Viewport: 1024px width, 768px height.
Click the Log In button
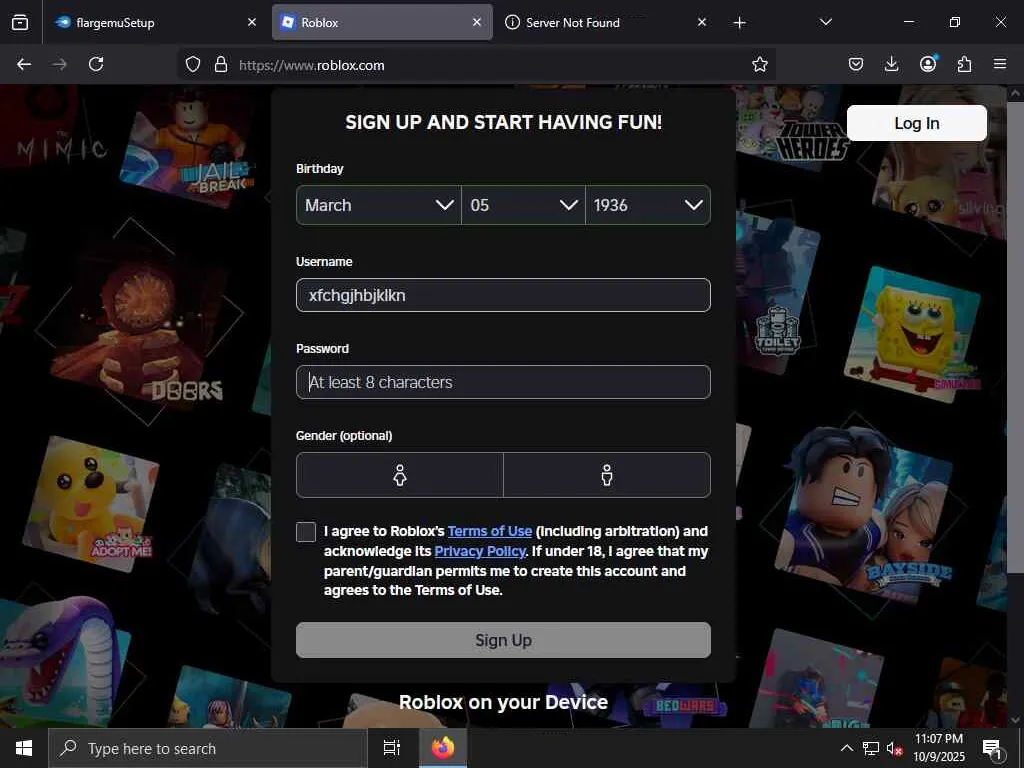(916, 123)
